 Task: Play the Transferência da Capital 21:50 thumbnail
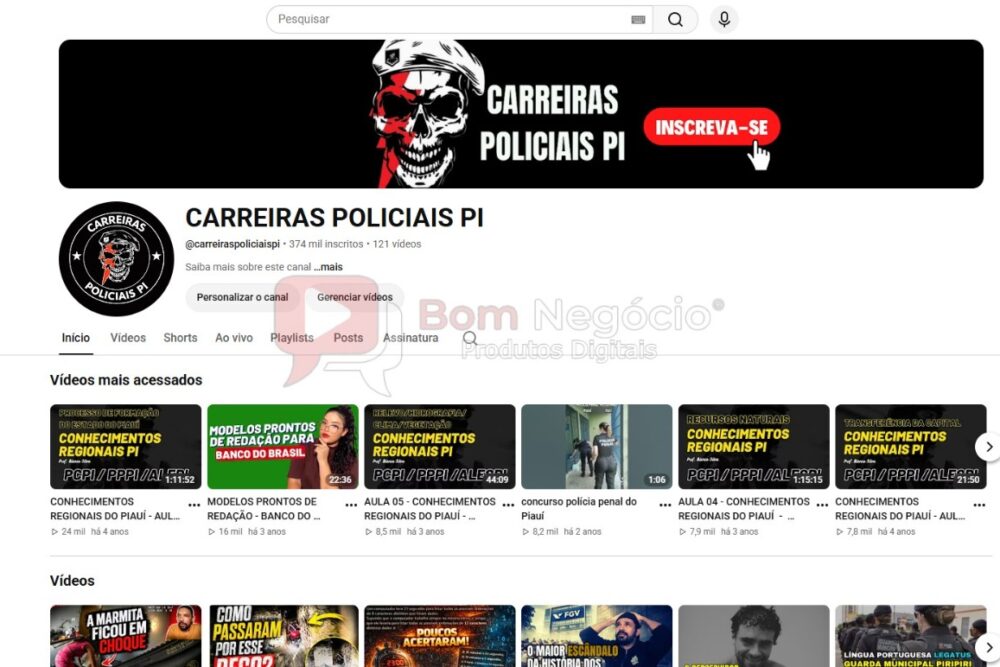(x=911, y=446)
